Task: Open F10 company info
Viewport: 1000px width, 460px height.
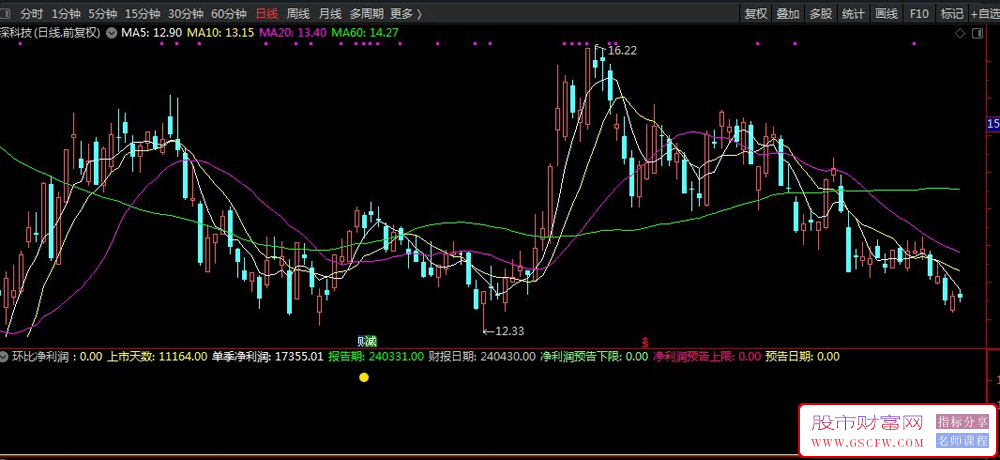Action: click(919, 13)
